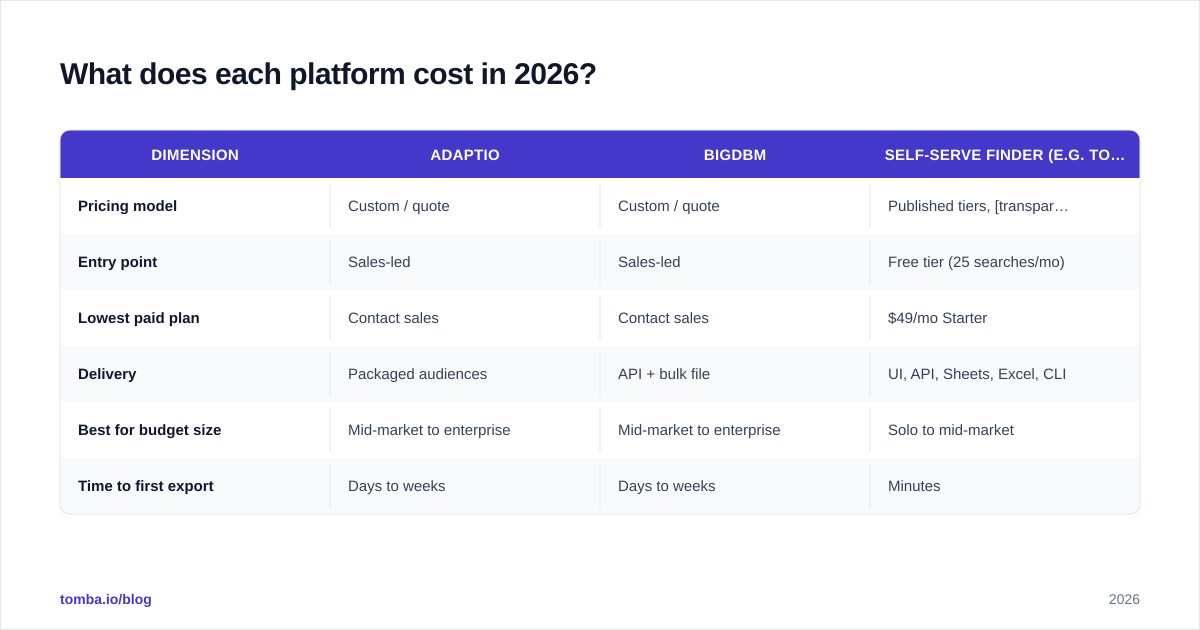1200x630 pixels.
Task: Click the 'Best for budget size' row label
Action: pos(150,430)
